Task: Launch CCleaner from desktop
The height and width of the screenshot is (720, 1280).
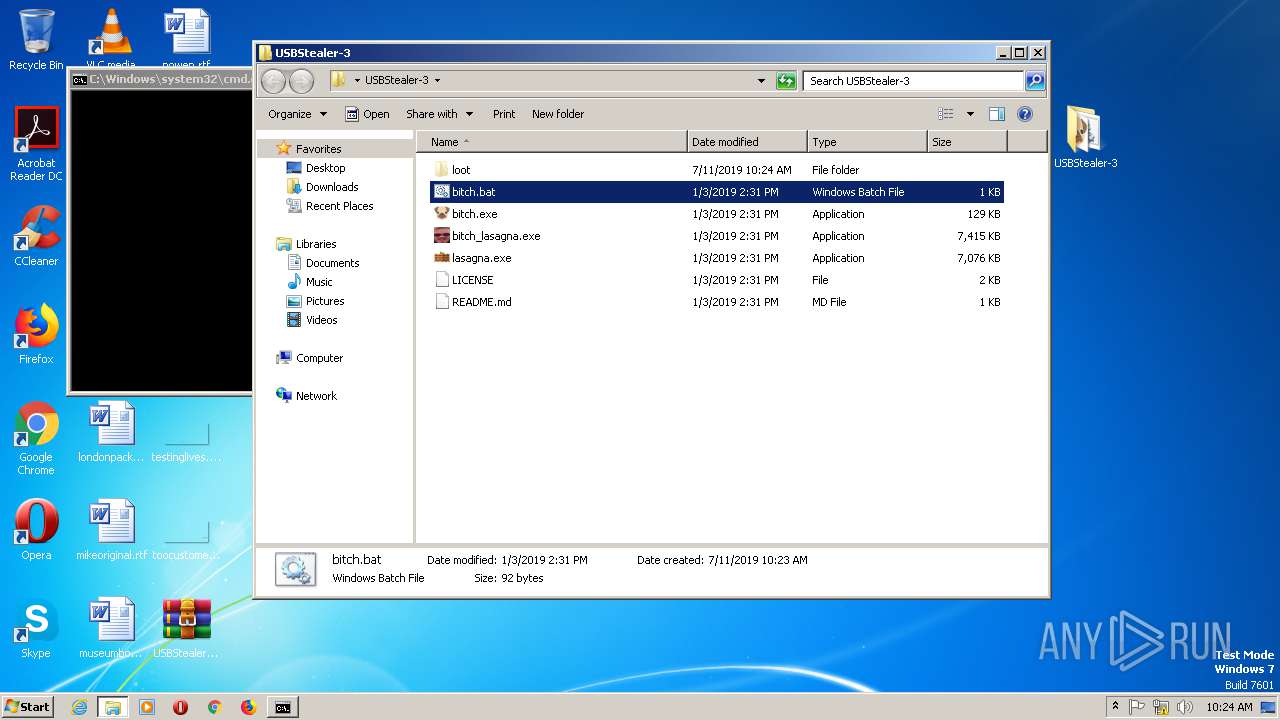Action: [x=36, y=236]
